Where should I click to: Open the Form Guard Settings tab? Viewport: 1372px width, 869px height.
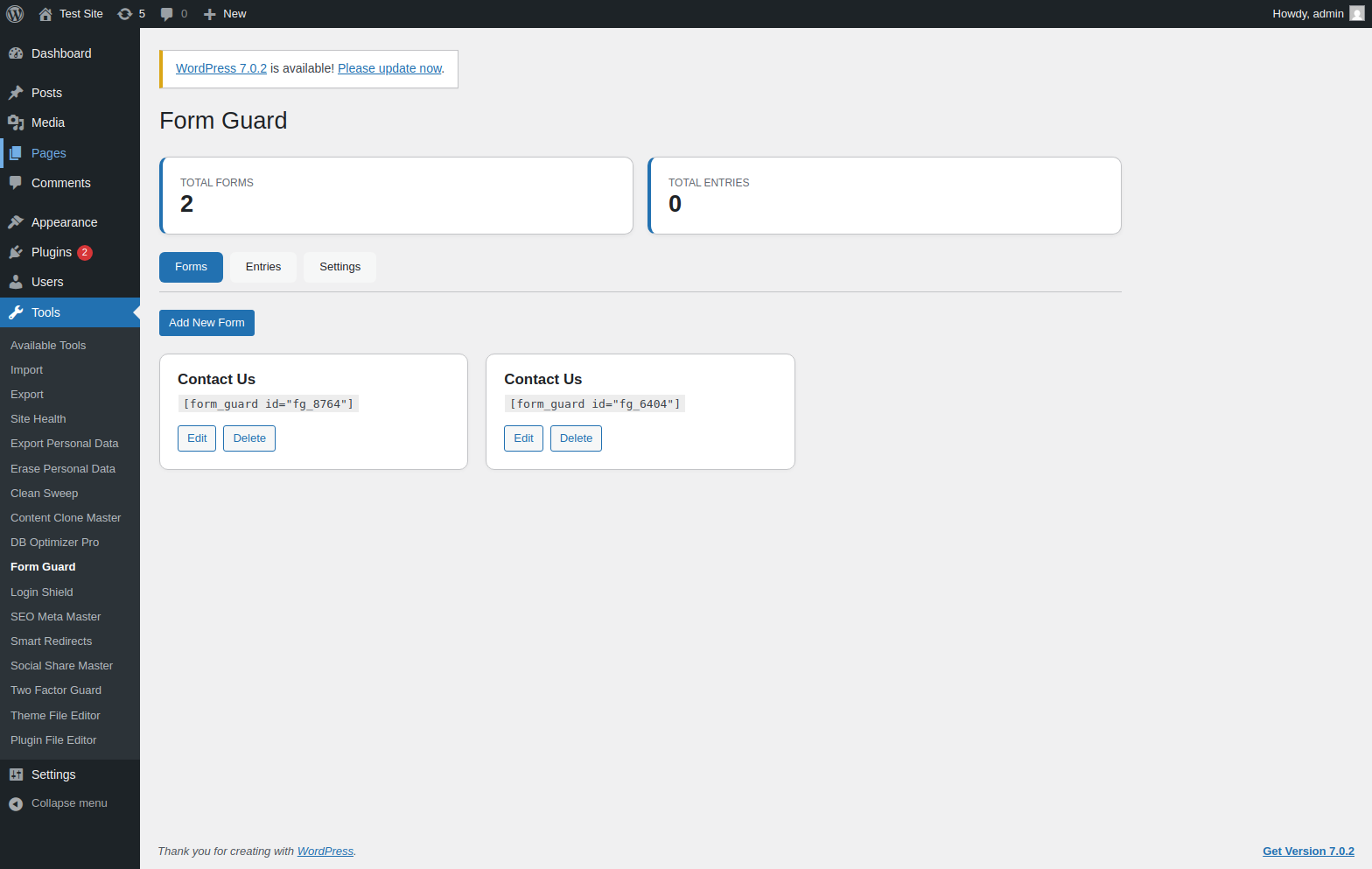[339, 267]
